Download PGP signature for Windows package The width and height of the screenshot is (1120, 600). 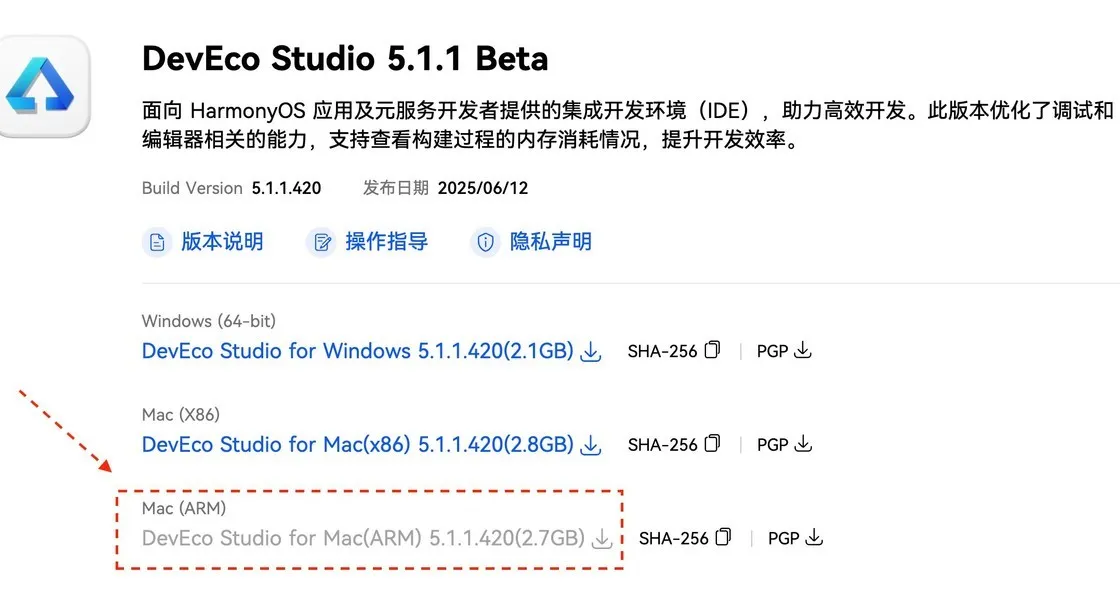pyautogui.click(x=802, y=351)
